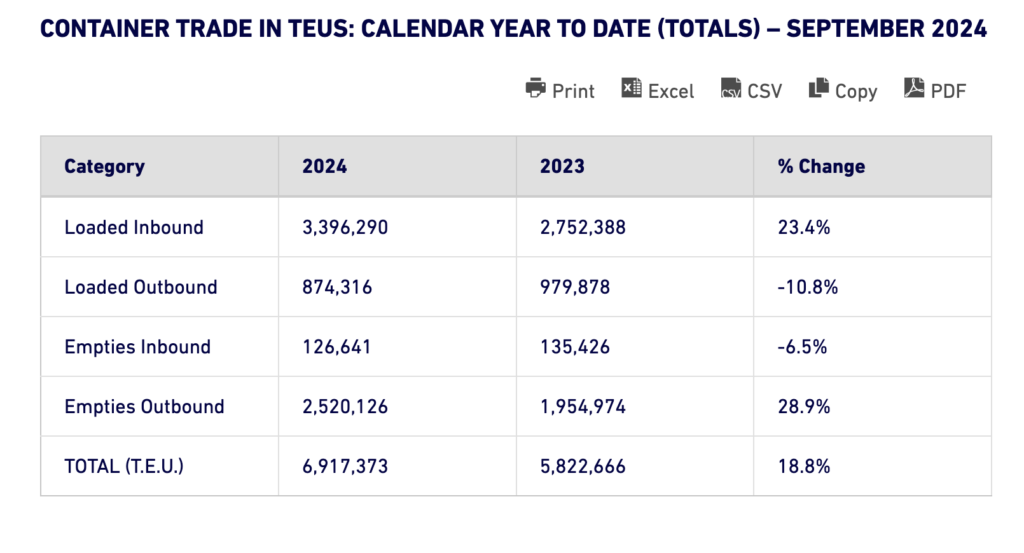This screenshot has width=1024, height=553.
Task: Select the Loaded Inbound row label
Action: click(134, 227)
